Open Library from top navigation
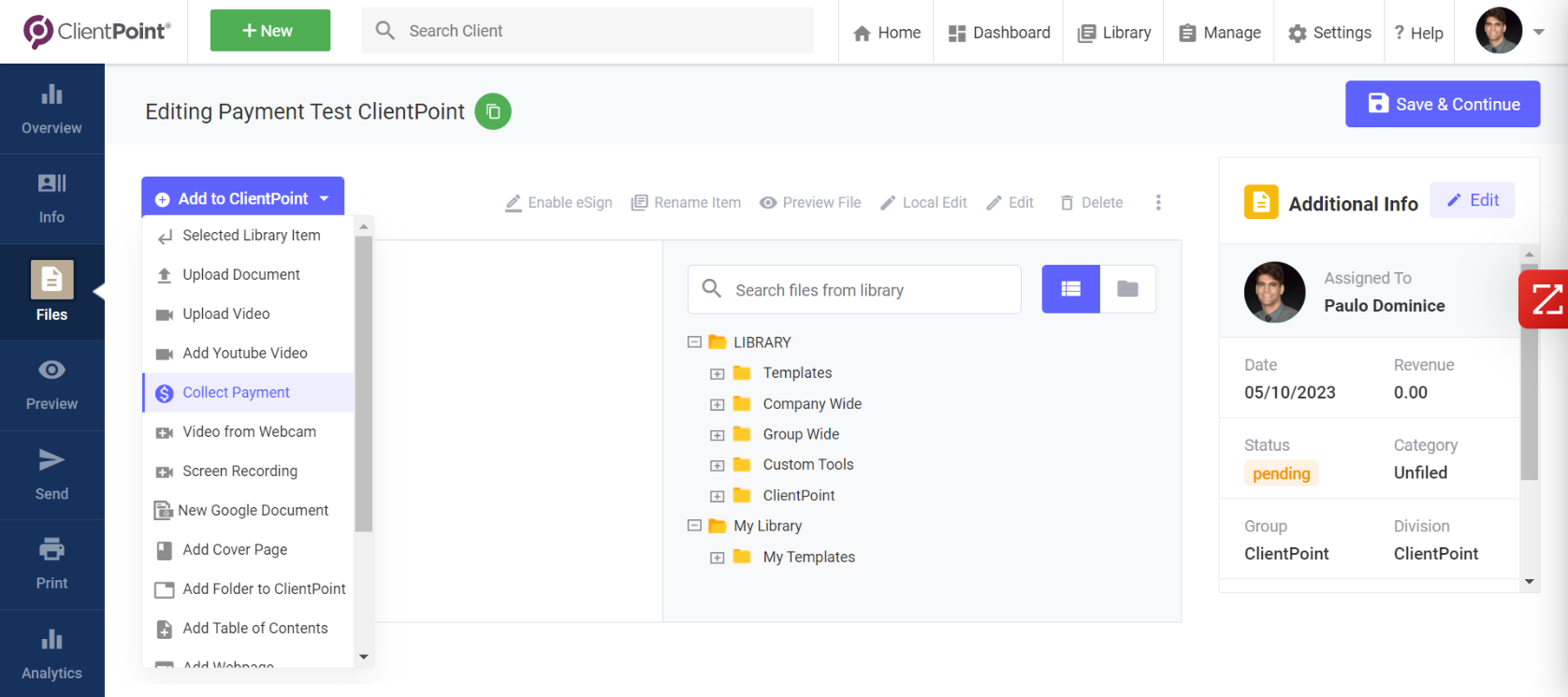Image resolution: width=1568 pixels, height=697 pixels. click(1114, 33)
